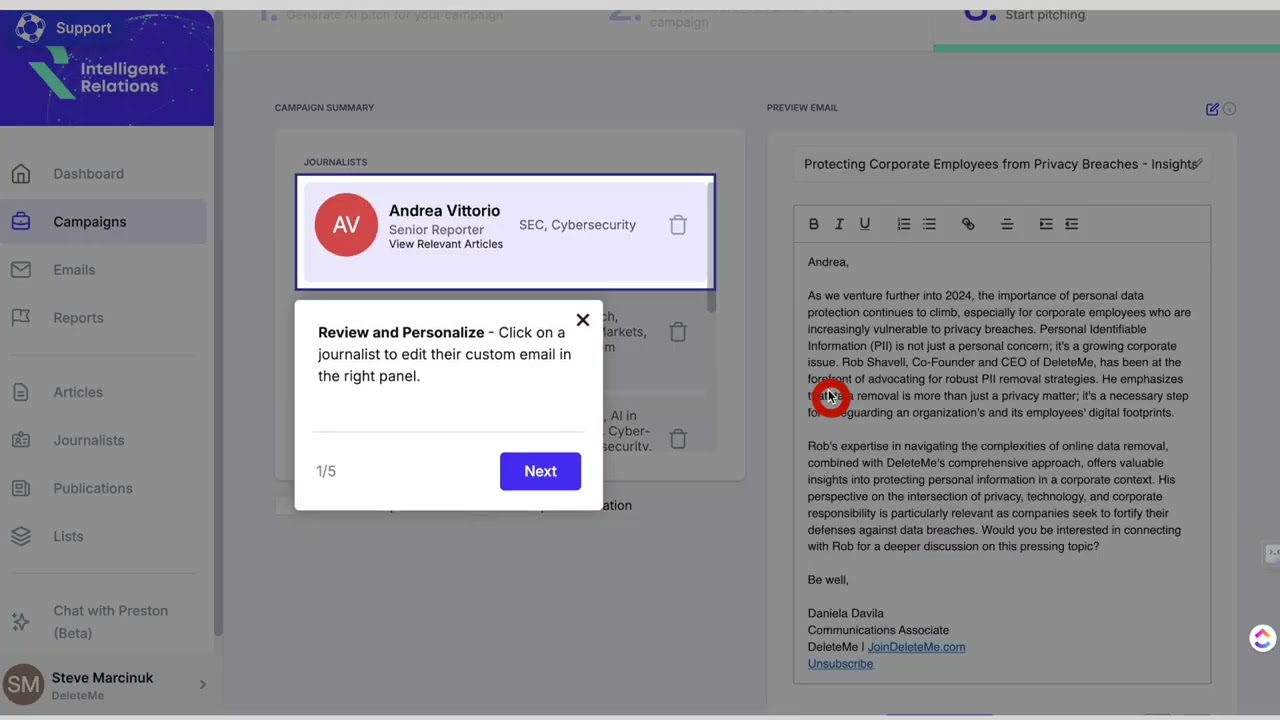Click the email subject line field

(1001, 164)
